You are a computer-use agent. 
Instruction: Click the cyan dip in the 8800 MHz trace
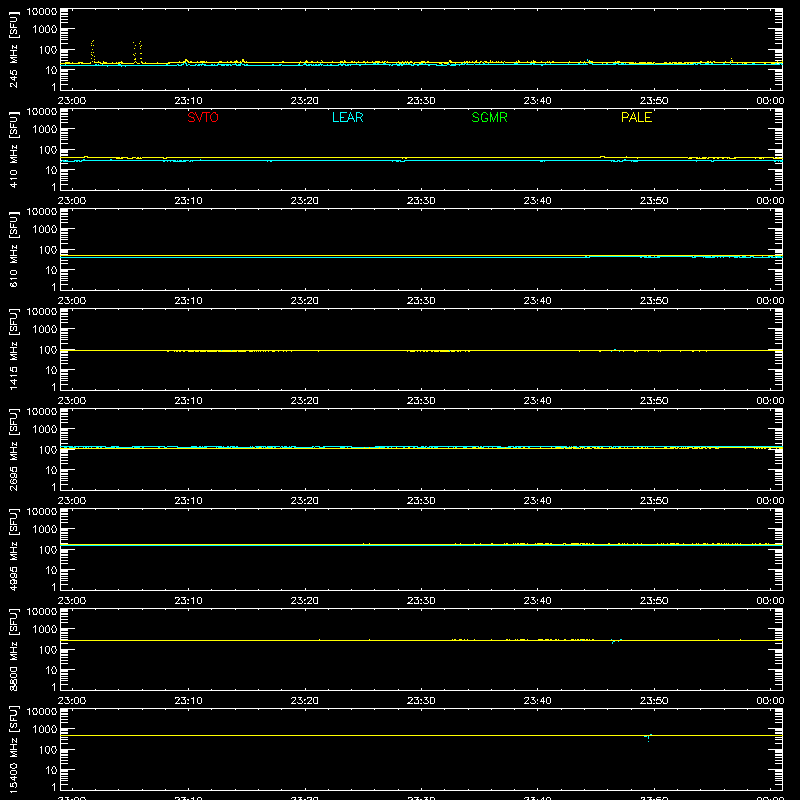[616, 641]
